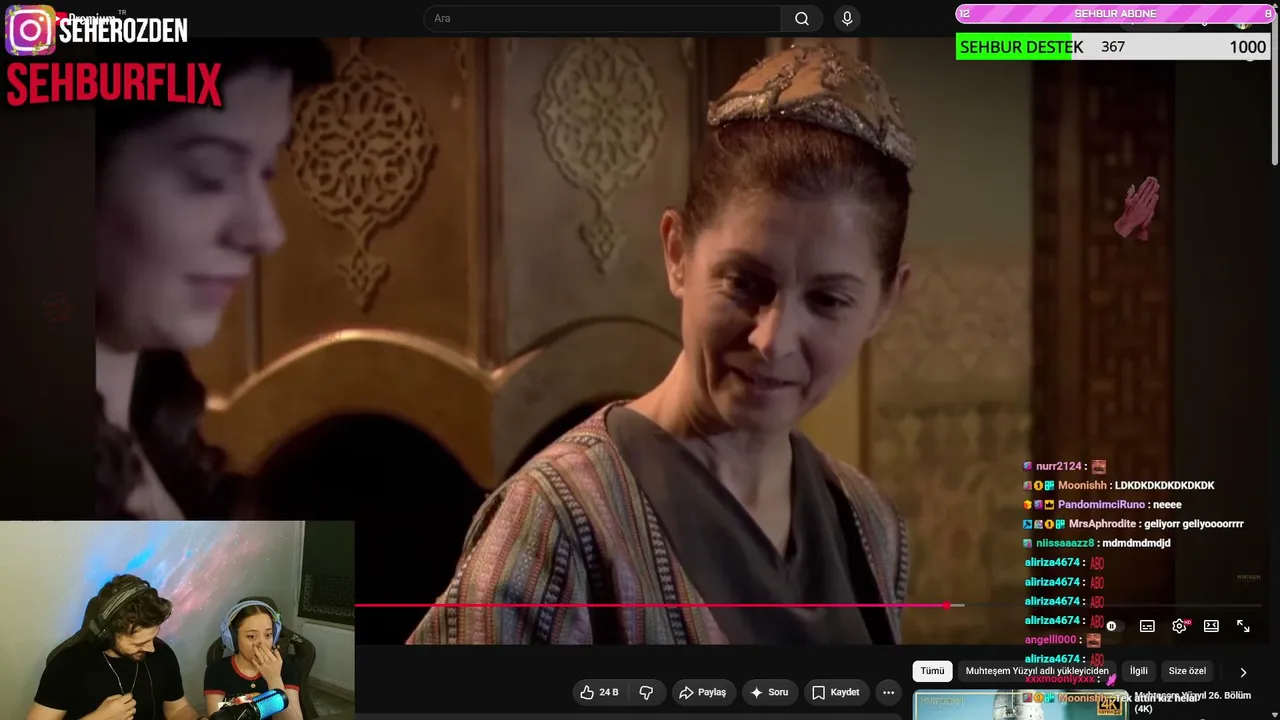Click the Instagram logo in overlay
The image size is (1280, 720).
click(x=30, y=30)
